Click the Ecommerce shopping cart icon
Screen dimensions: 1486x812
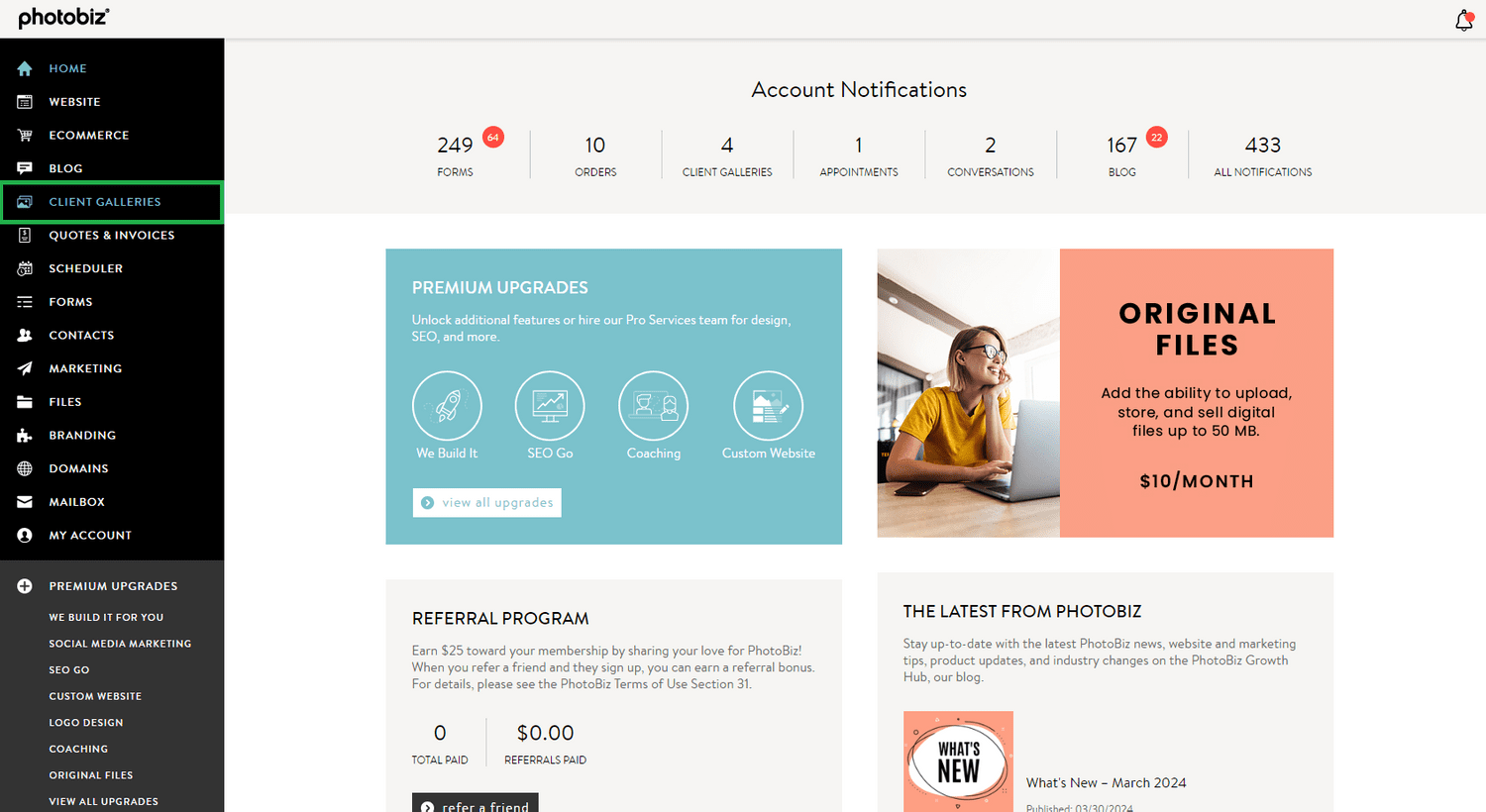pos(25,135)
